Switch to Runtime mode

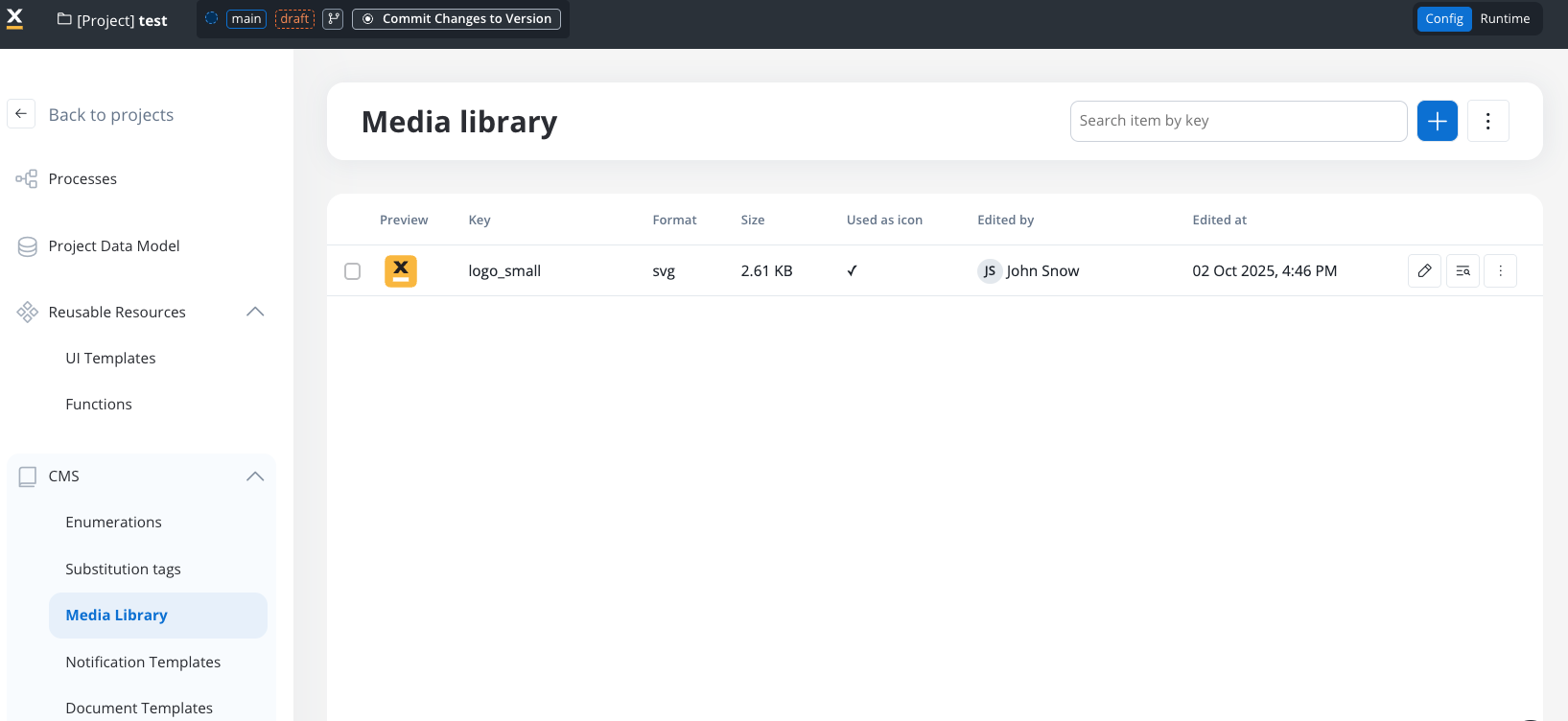coord(1505,19)
